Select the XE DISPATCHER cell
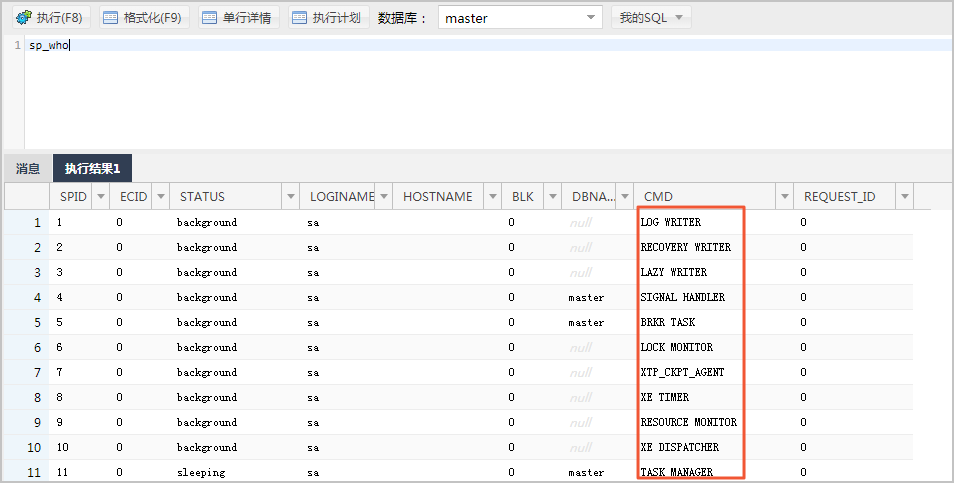 tap(680, 447)
